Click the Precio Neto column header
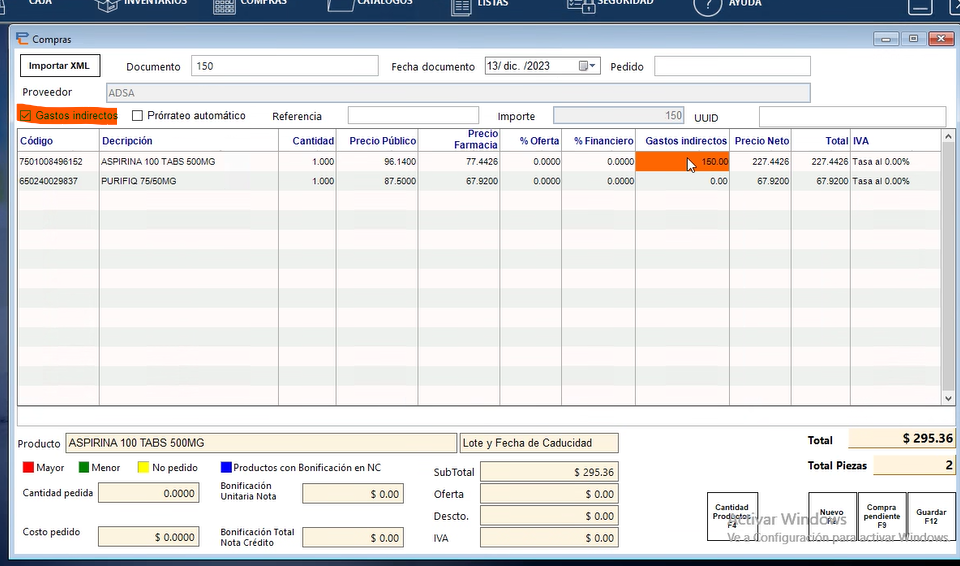This screenshot has height=566, width=960. [762, 140]
